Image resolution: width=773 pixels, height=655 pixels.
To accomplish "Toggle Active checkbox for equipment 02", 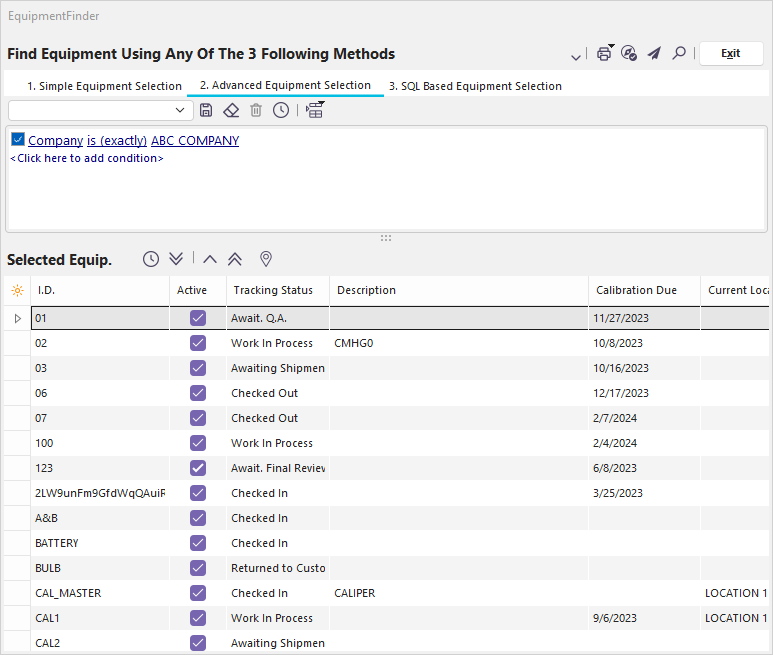I will coord(198,343).
